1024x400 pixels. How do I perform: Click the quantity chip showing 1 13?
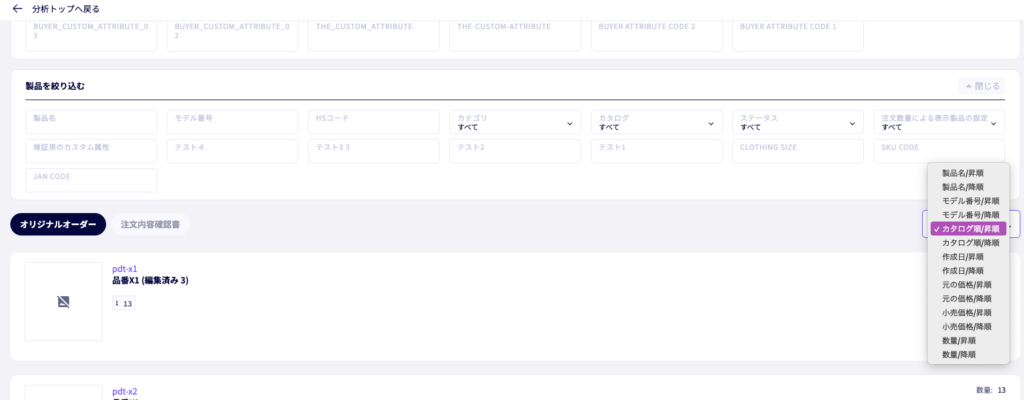tap(123, 303)
